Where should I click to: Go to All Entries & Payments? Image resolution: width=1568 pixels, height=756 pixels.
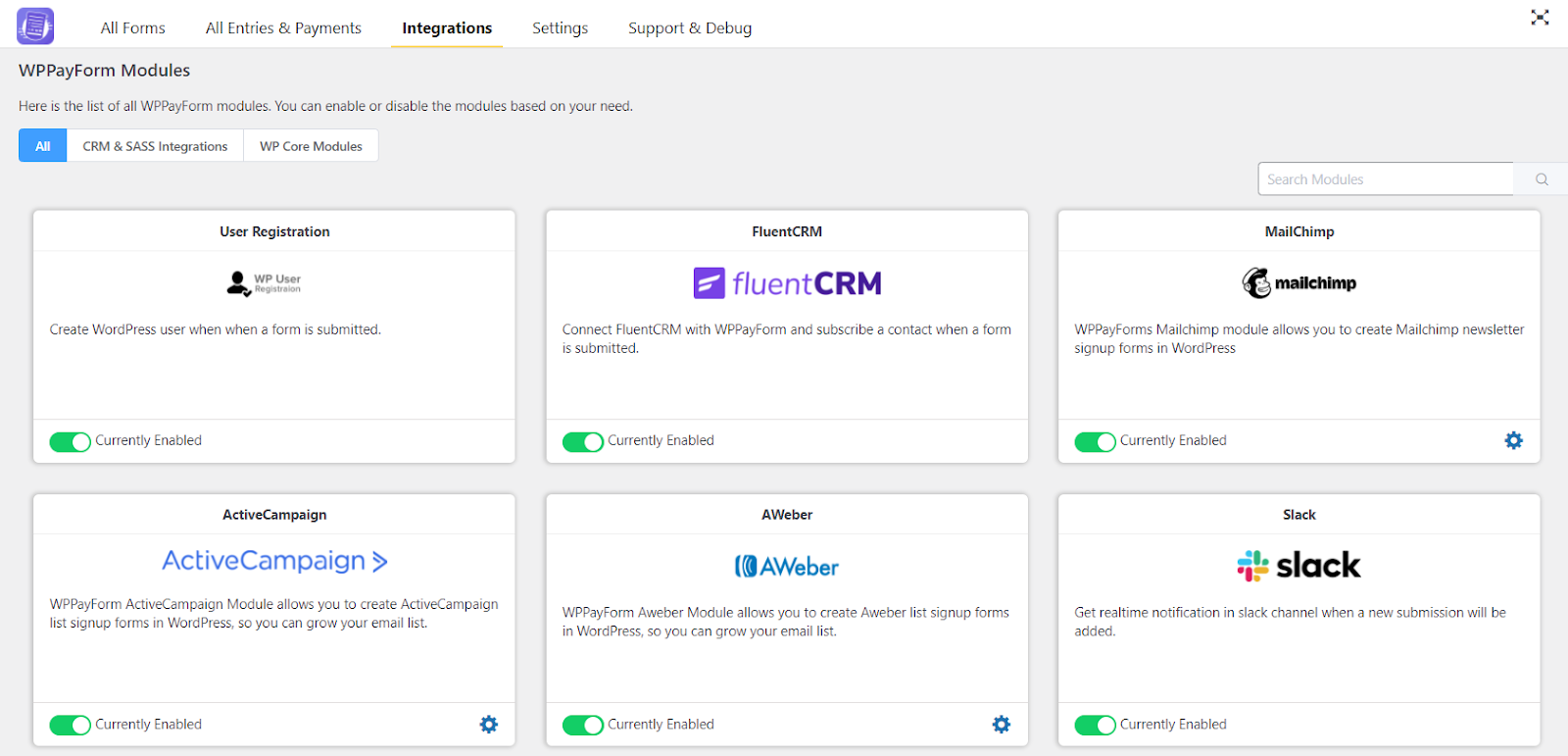283,28
